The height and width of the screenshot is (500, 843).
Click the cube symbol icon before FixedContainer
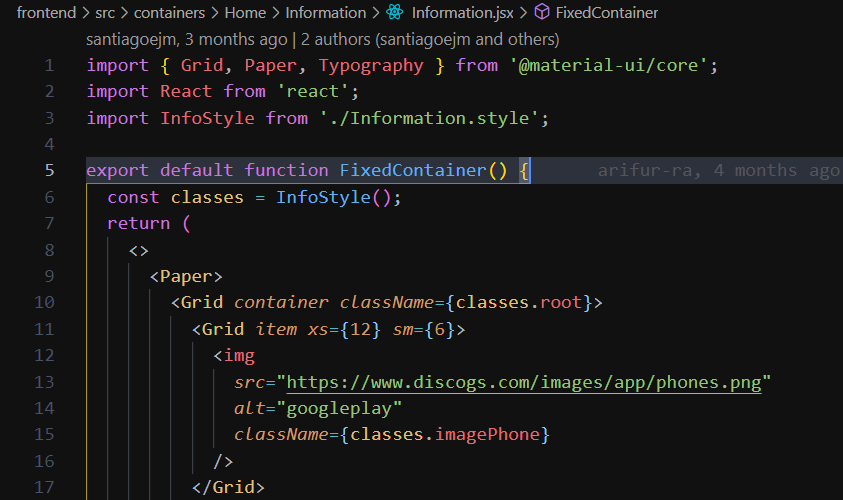click(x=542, y=12)
